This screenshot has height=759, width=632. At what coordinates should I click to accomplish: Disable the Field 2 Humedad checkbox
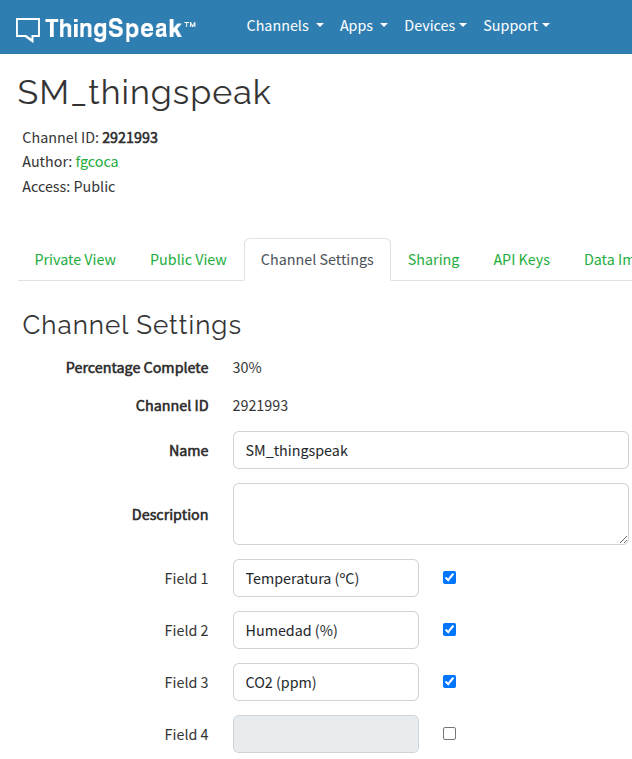click(x=449, y=630)
